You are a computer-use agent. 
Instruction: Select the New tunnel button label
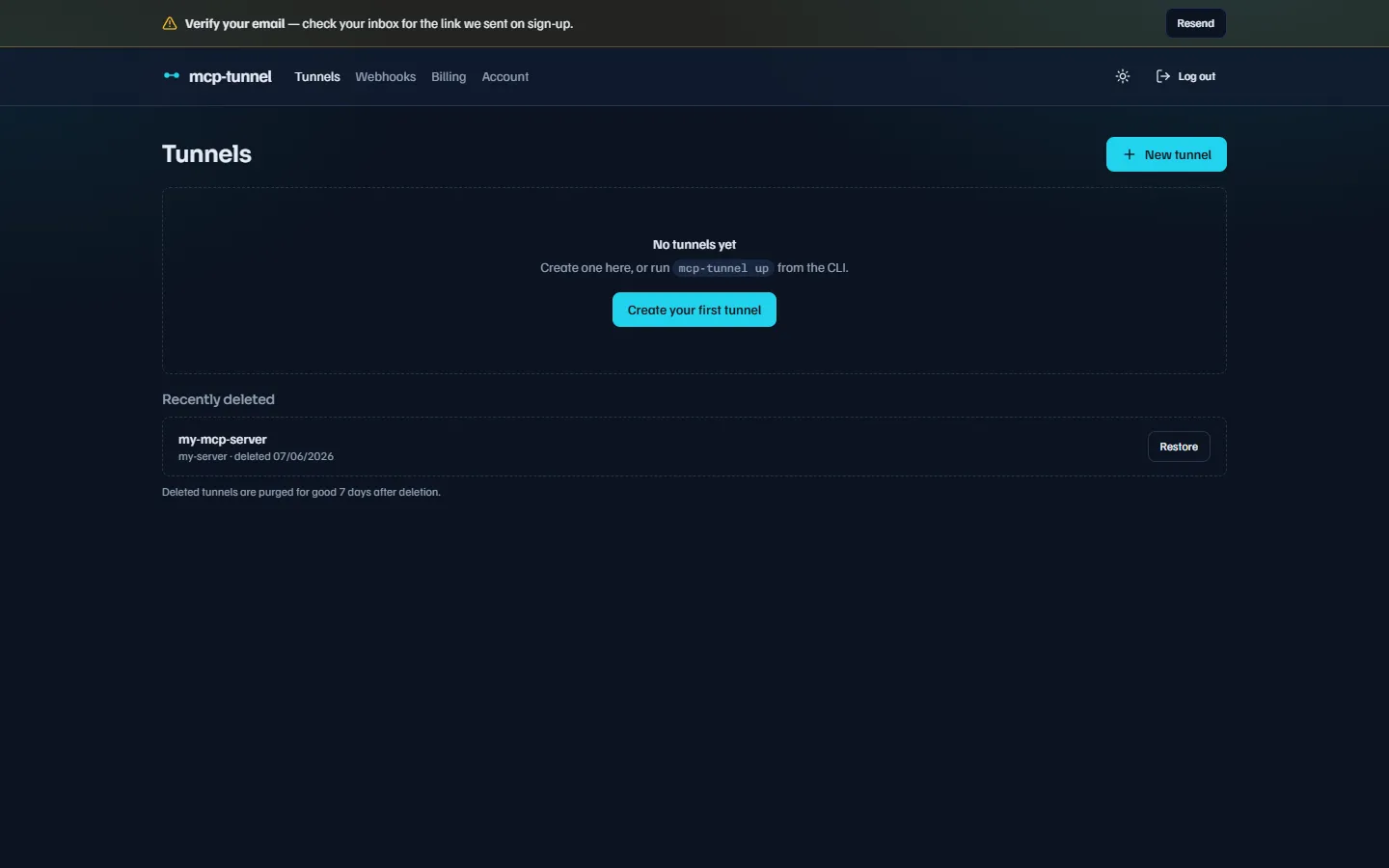tap(1178, 154)
